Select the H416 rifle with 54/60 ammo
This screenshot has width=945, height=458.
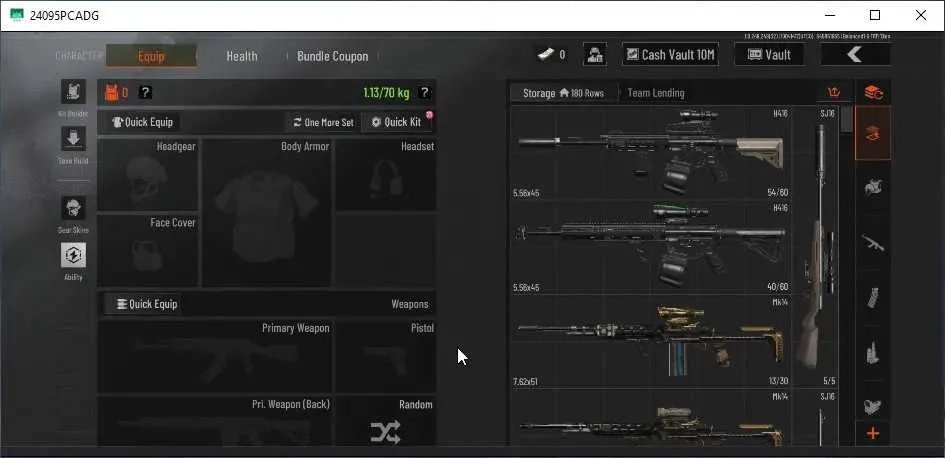(650, 153)
